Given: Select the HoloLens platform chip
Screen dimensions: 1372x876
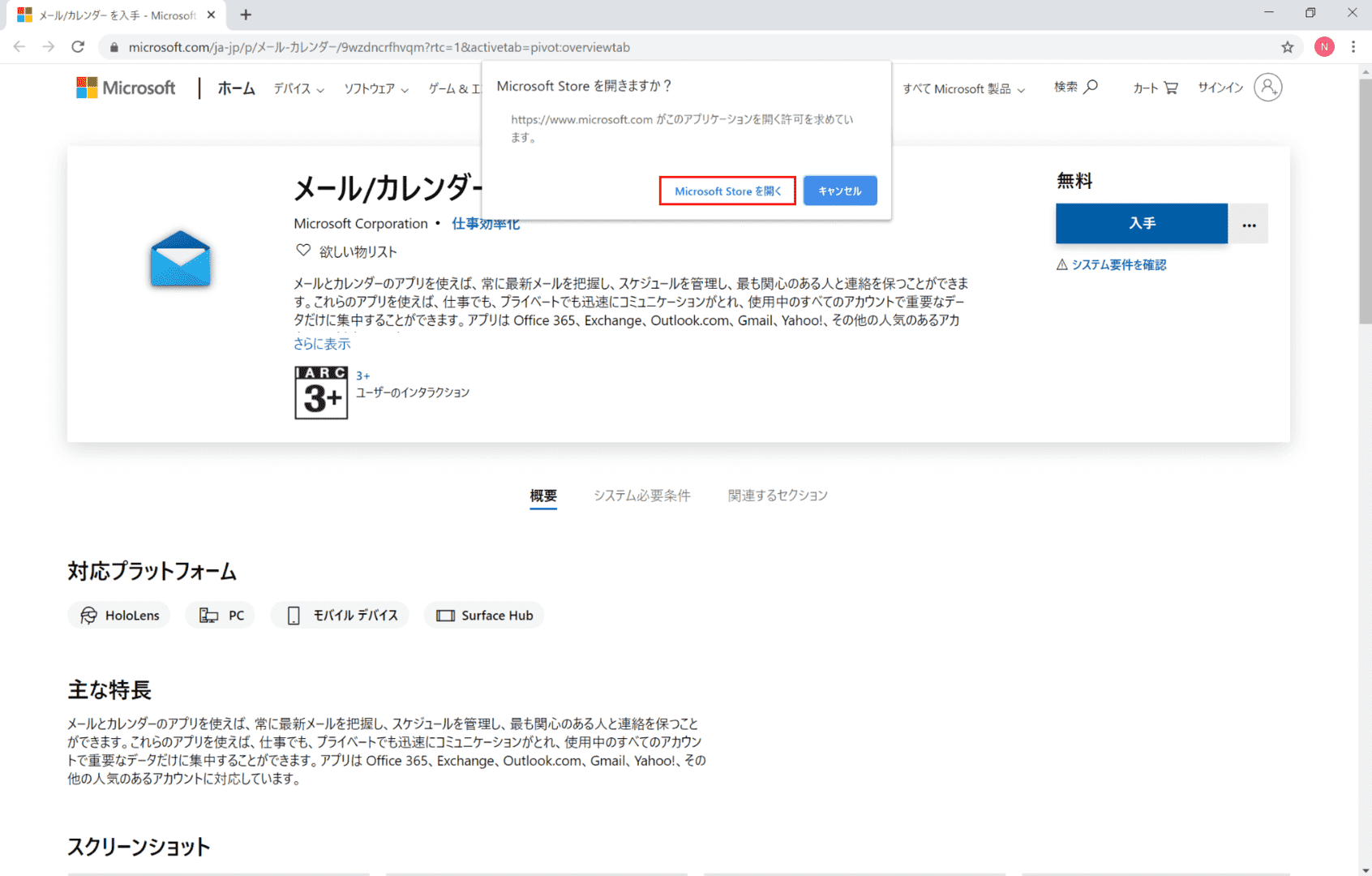Looking at the screenshot, I should [119, 616].
